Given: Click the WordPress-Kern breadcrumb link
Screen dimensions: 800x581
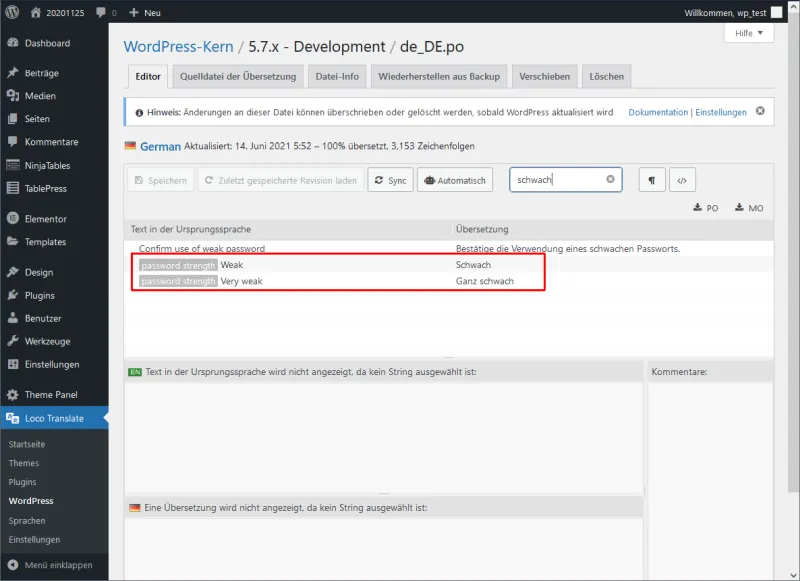Looking at the screenshot, I should pyautogui.click(x=179, y=46).
